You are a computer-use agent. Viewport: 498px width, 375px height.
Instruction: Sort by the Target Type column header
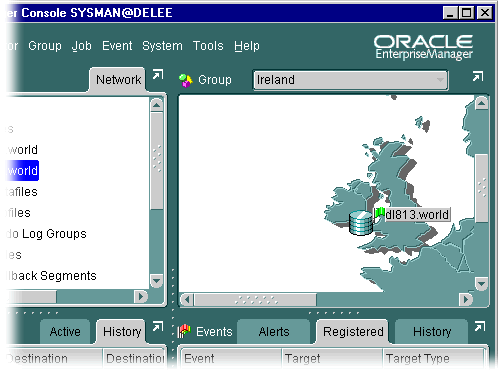coord(434,359)
